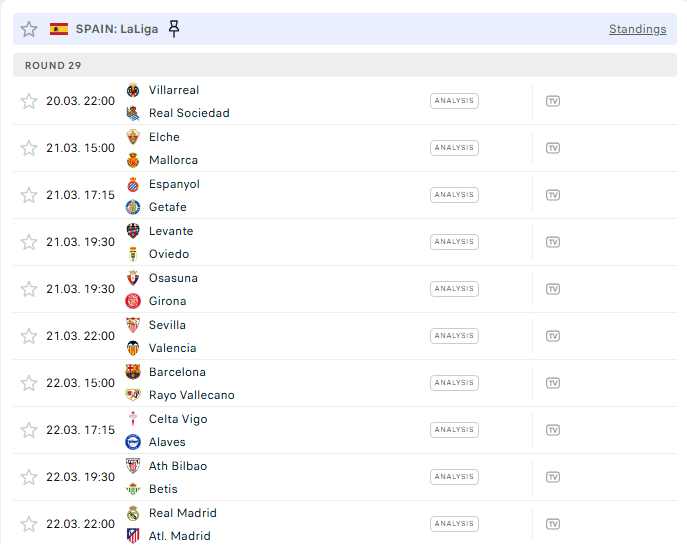The image size is (687, 545).
Task: Click the Ath Bilbao crest icon
Action: pyautogui.click(x=133, y=466)
